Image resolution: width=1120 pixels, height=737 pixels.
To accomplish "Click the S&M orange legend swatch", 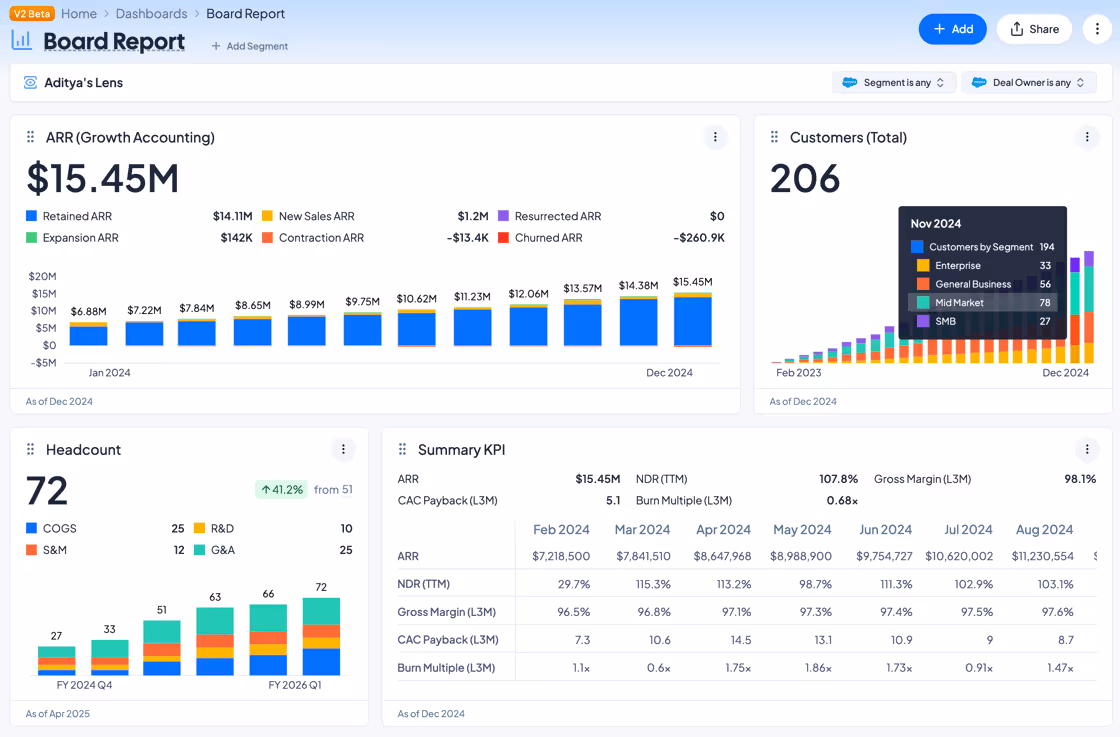I will [31, 550].
